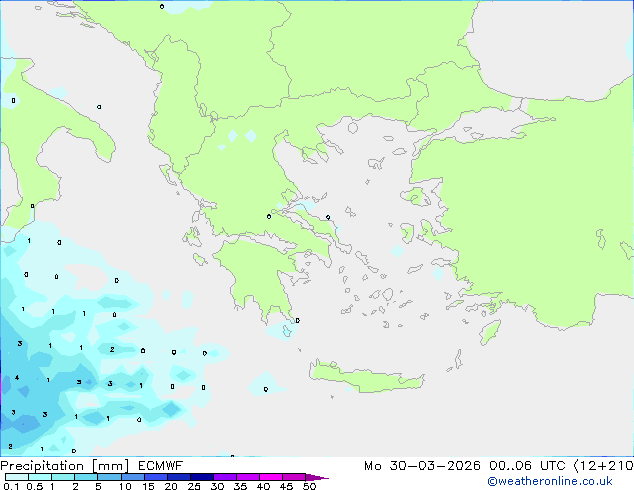This screenshot has height=490, width=634.
Task: Click the above-50 mm arrow swatch
Action: 317,477
